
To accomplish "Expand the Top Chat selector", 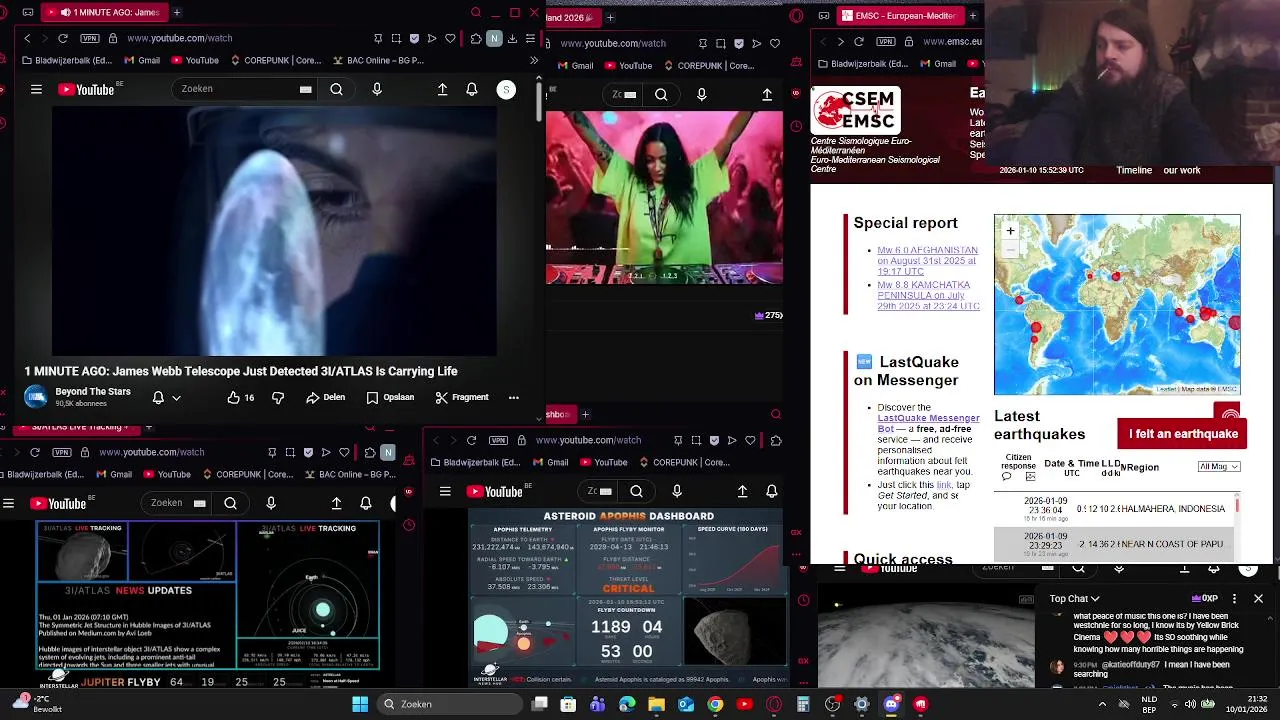I will point(1075,599).
